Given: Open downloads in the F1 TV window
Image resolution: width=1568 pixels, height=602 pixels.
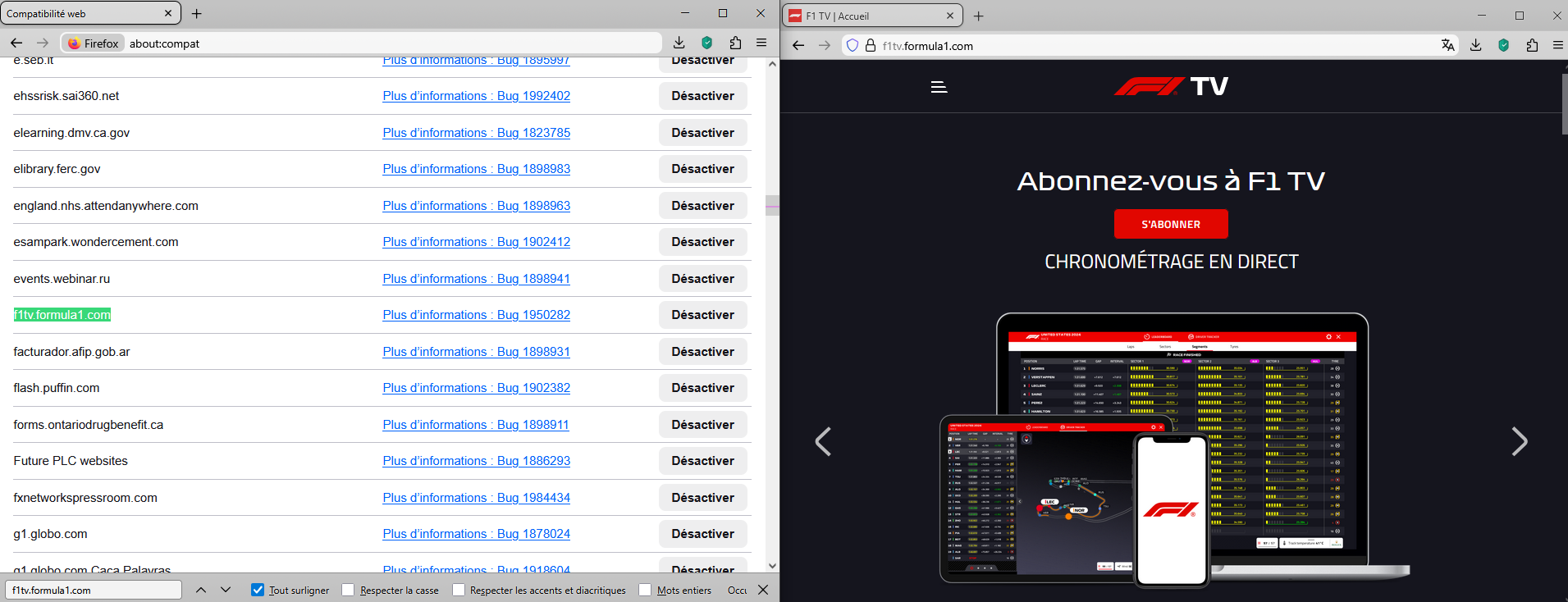Looking at the screenshot, I should tap(1475, 45).
